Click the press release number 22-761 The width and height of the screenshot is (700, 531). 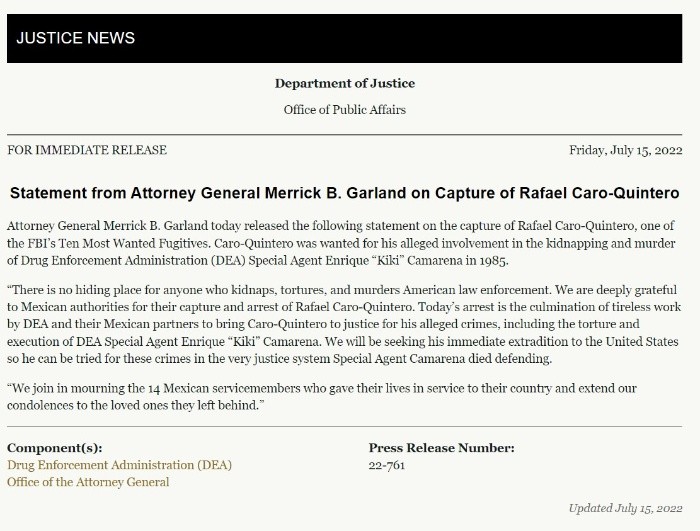pos(387,465)
